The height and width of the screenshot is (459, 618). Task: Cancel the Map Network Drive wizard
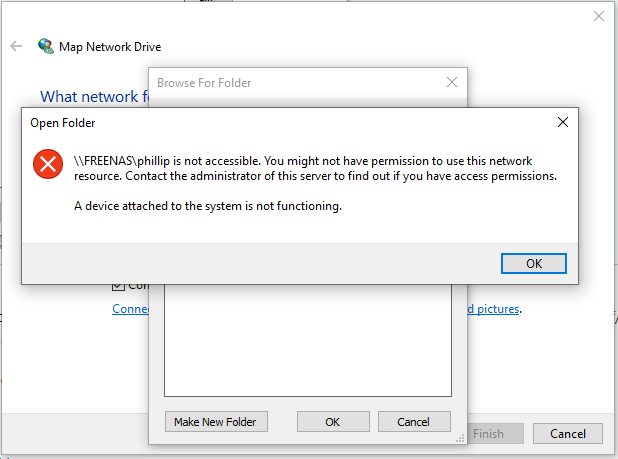coord(567,434)
